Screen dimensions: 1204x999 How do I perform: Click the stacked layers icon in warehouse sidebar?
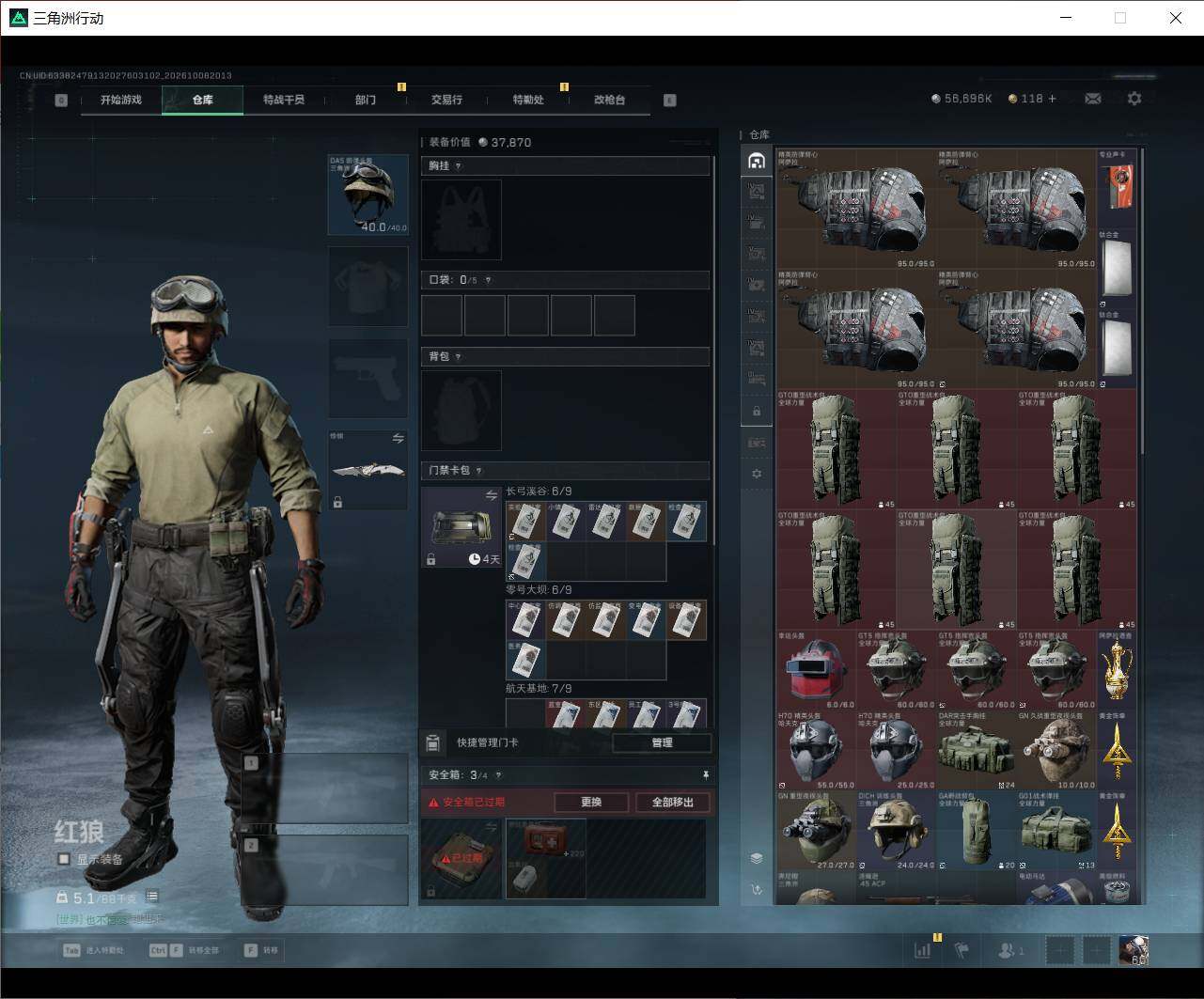pos(757,858)
